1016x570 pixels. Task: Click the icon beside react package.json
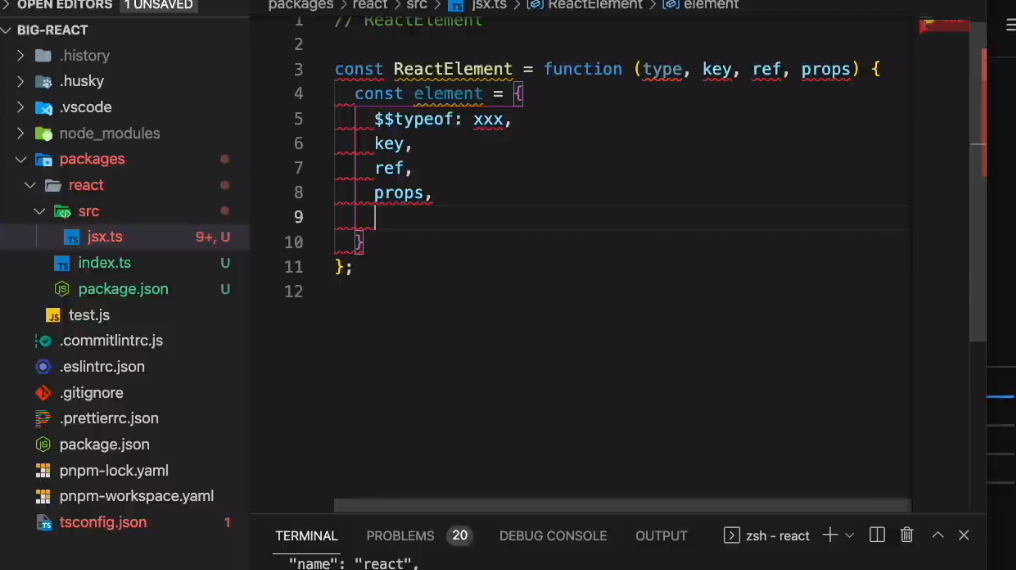point(62,289)
